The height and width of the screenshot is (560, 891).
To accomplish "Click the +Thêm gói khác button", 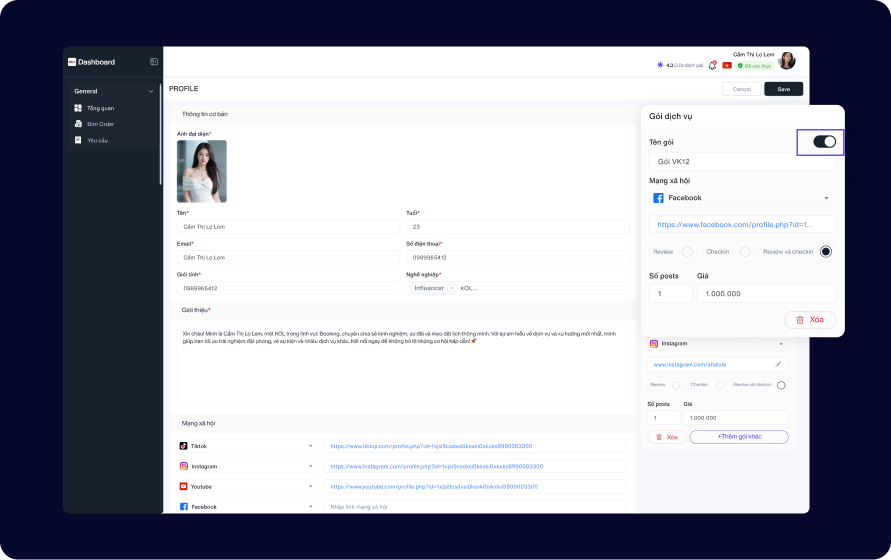I will coord(738,437).
